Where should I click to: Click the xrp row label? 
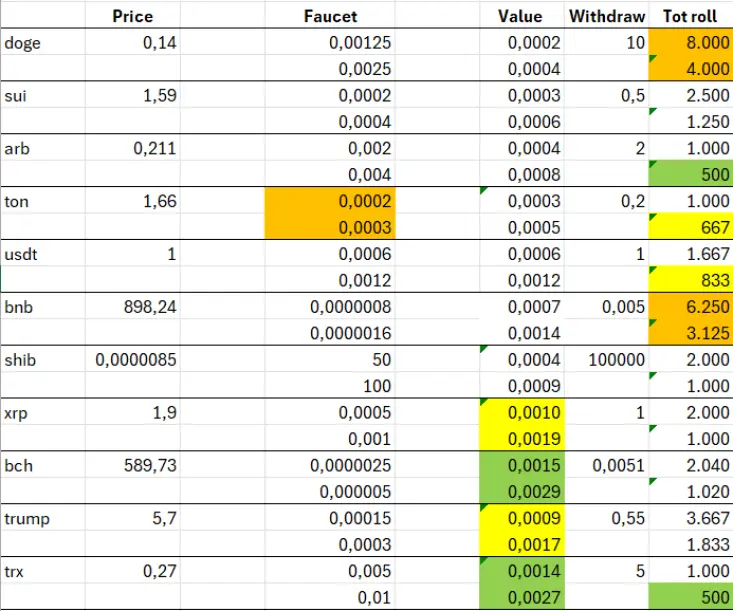pyautogui.click(x=43, y=412)
